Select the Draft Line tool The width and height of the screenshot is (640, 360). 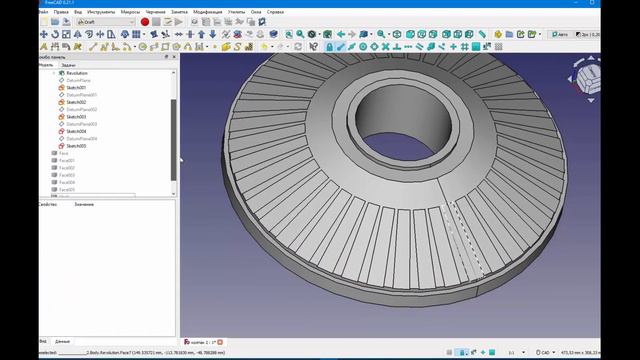click(93, 47)
